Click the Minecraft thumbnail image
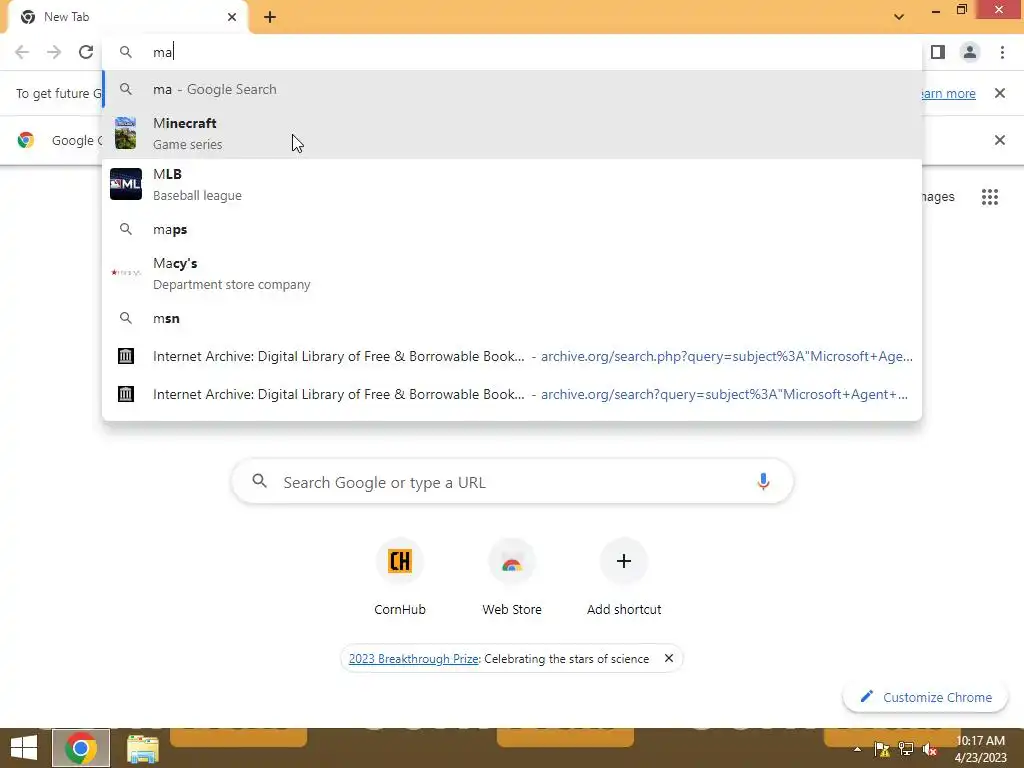 click(x=125, y=133)
